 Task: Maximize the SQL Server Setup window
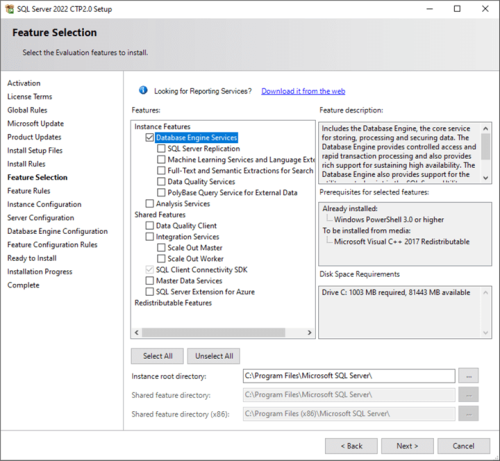click(457, 9)
